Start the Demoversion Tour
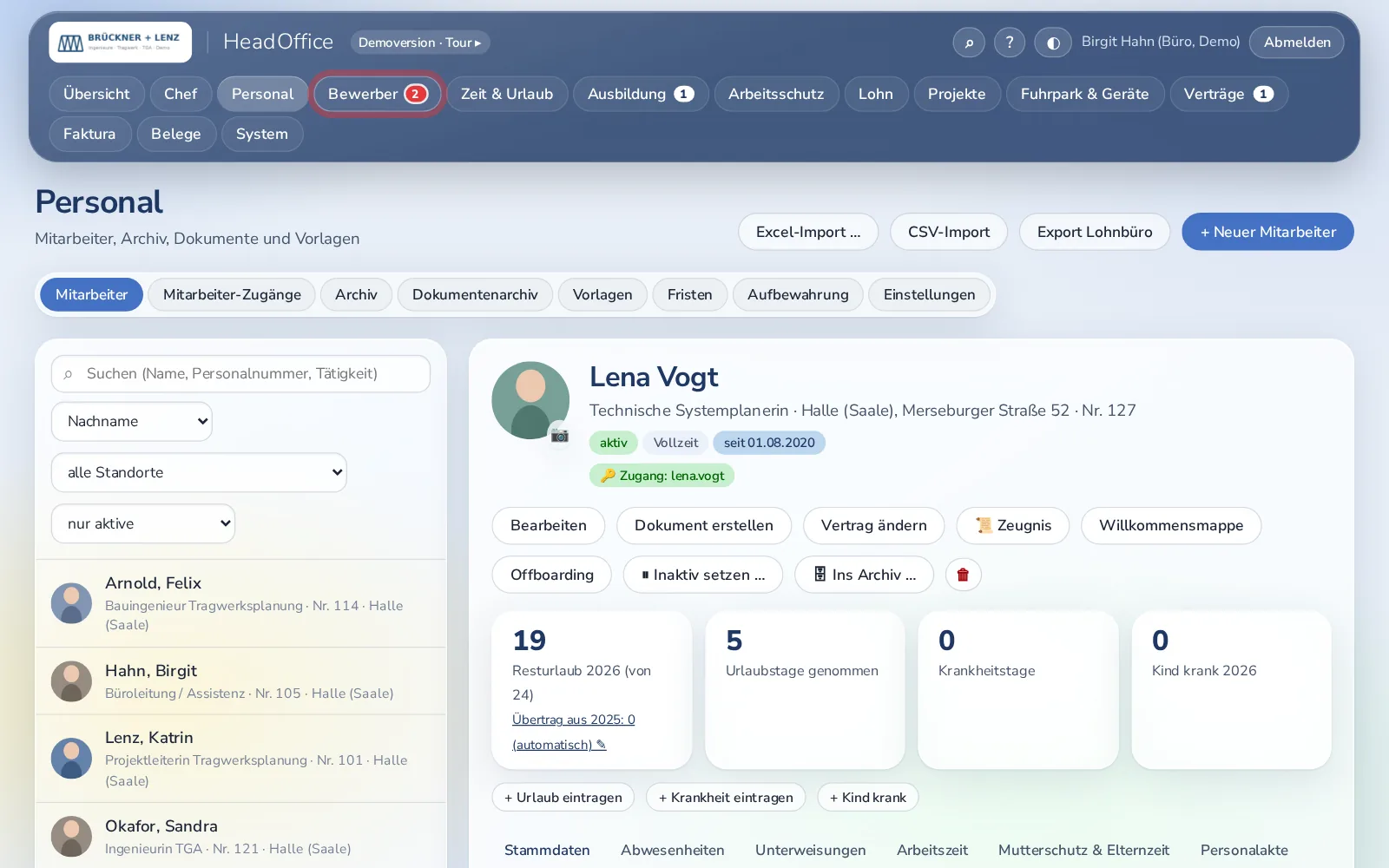 420,43
